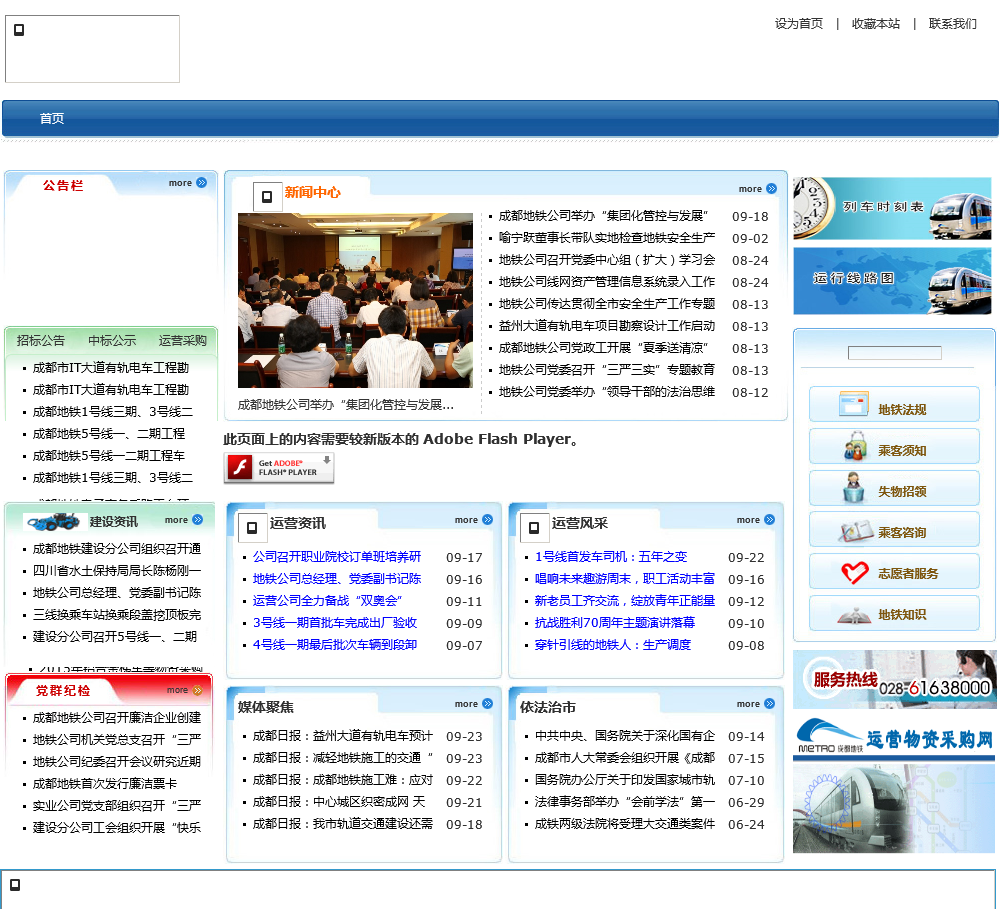This screenshot has height=909, width=1000.
Task: Open 志愿者服务 heart button
Action: click(894, 571)
